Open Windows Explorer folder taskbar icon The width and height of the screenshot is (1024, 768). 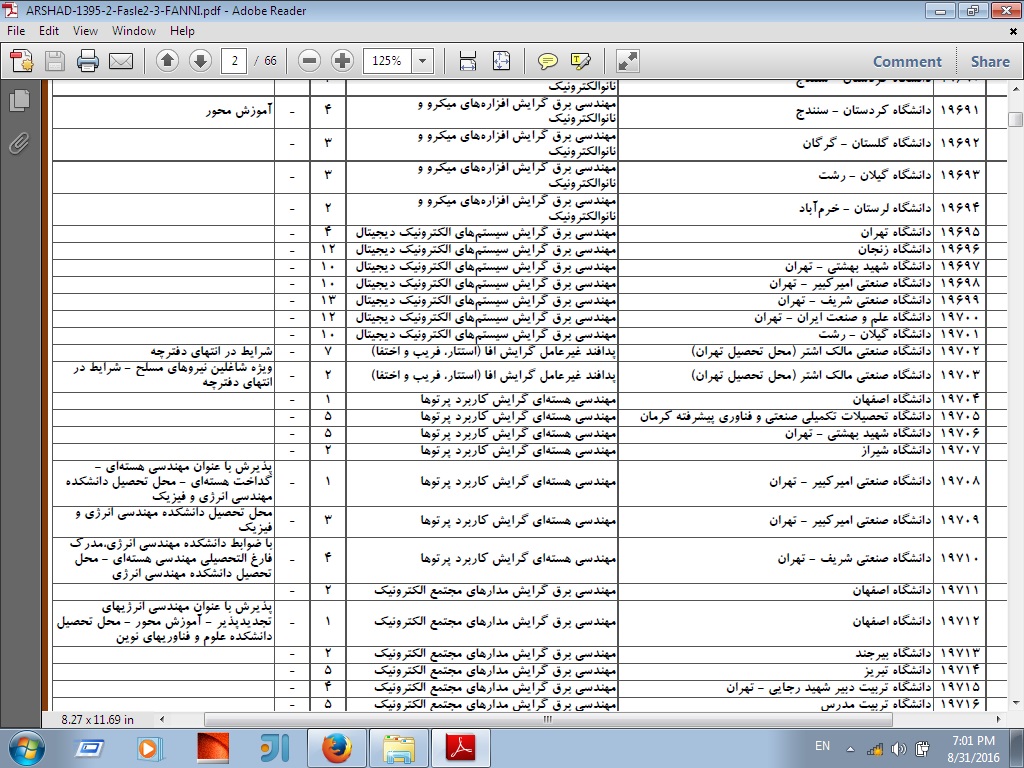coord(398,748)
